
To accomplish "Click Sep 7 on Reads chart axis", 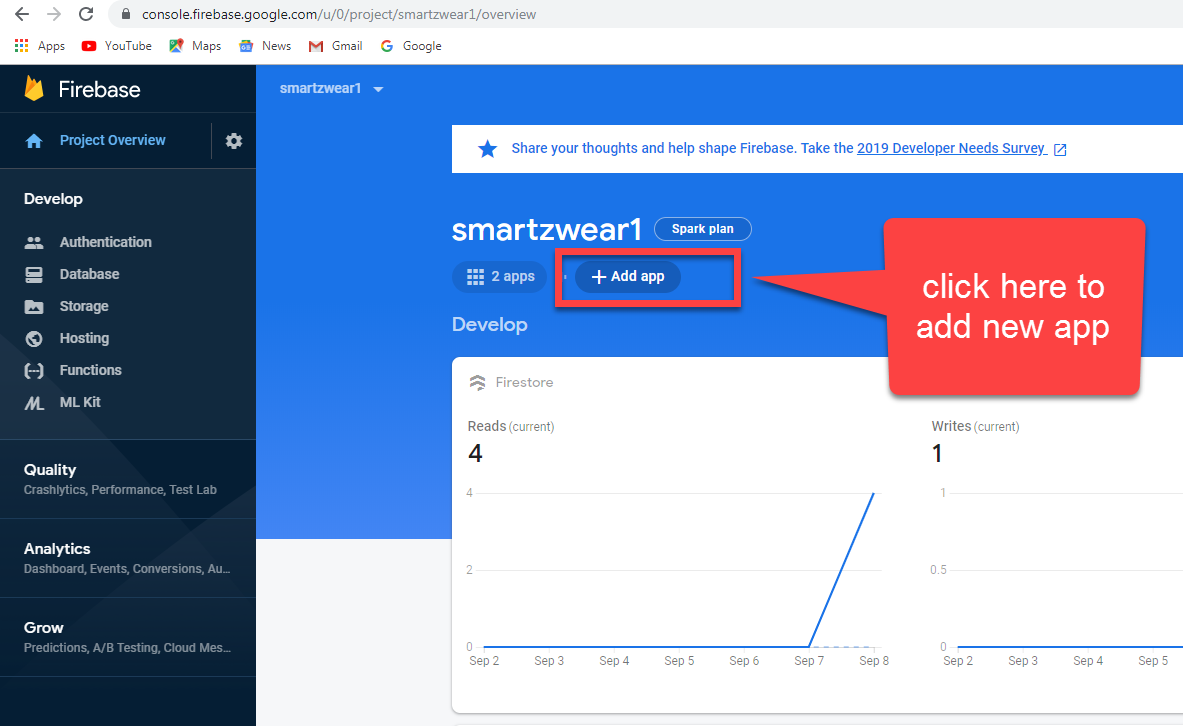I will pos(809,661).
